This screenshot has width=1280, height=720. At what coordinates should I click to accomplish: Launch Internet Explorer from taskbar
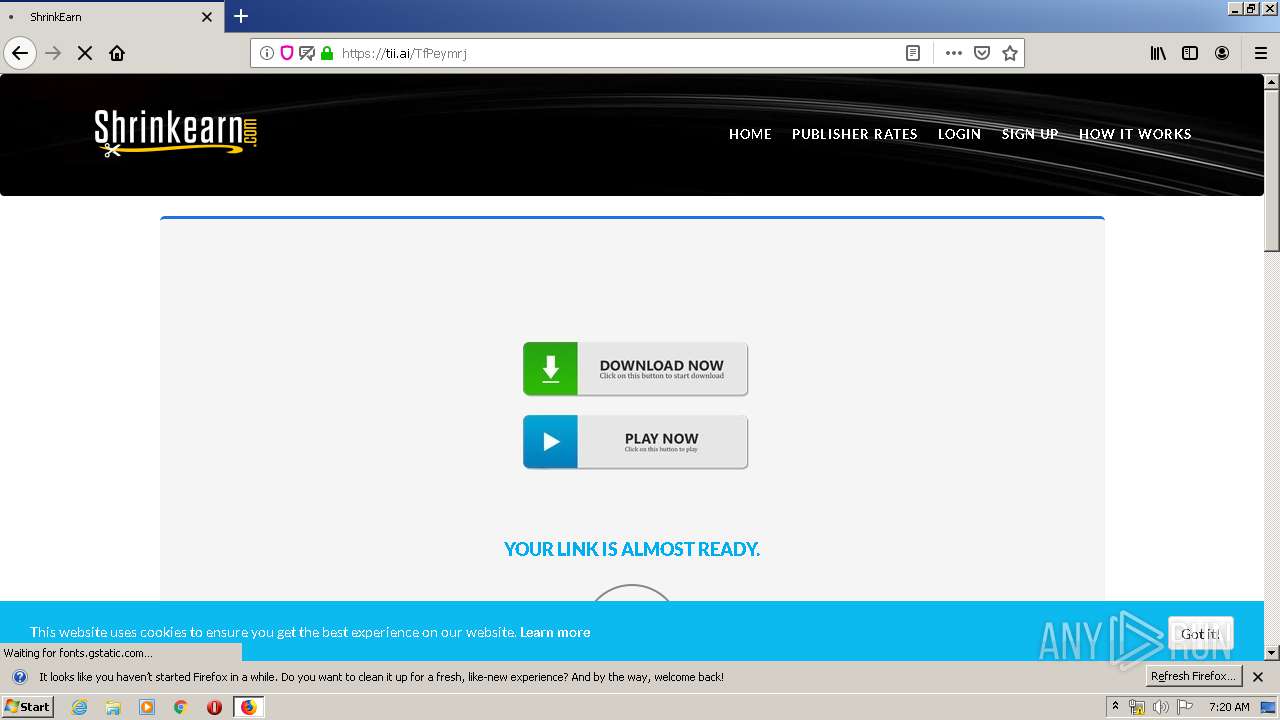tap(79, 707)
